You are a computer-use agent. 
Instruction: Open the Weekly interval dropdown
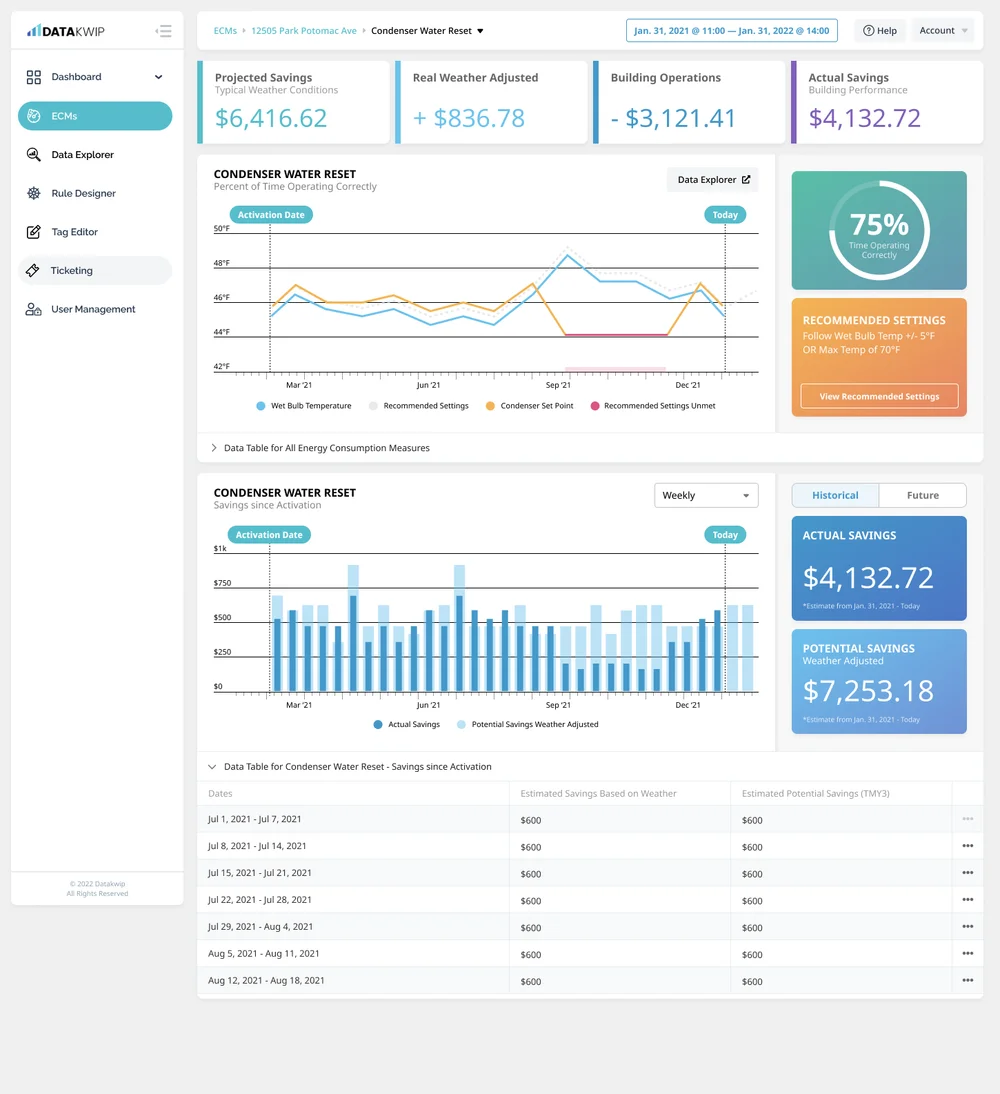706,495
